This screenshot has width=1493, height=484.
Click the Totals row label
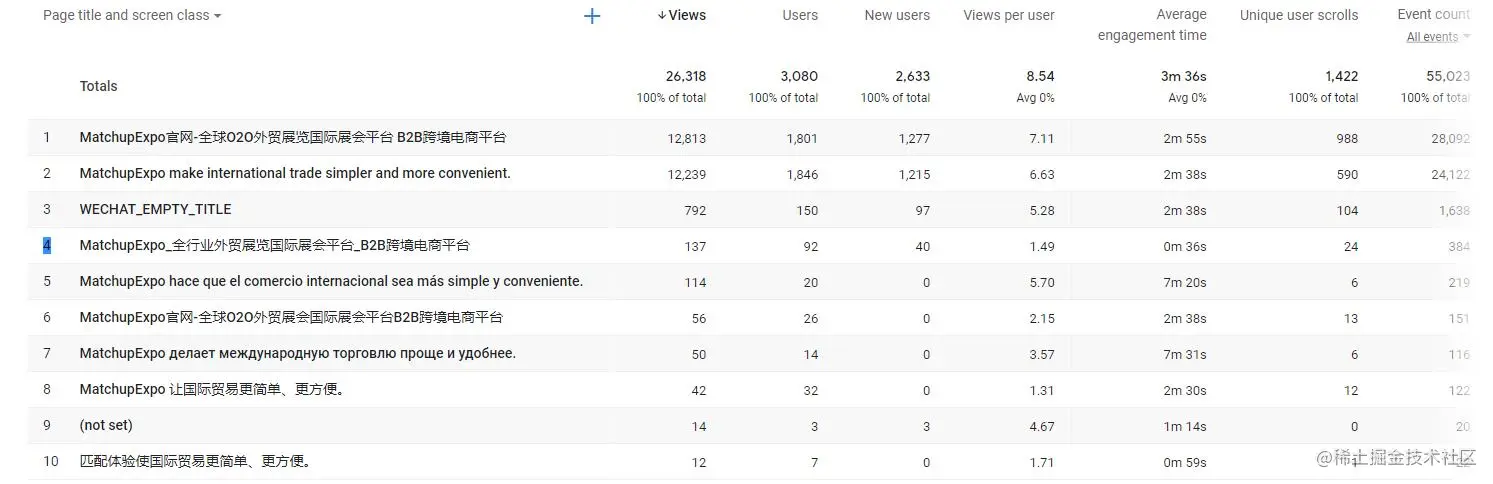pos(98,87)
